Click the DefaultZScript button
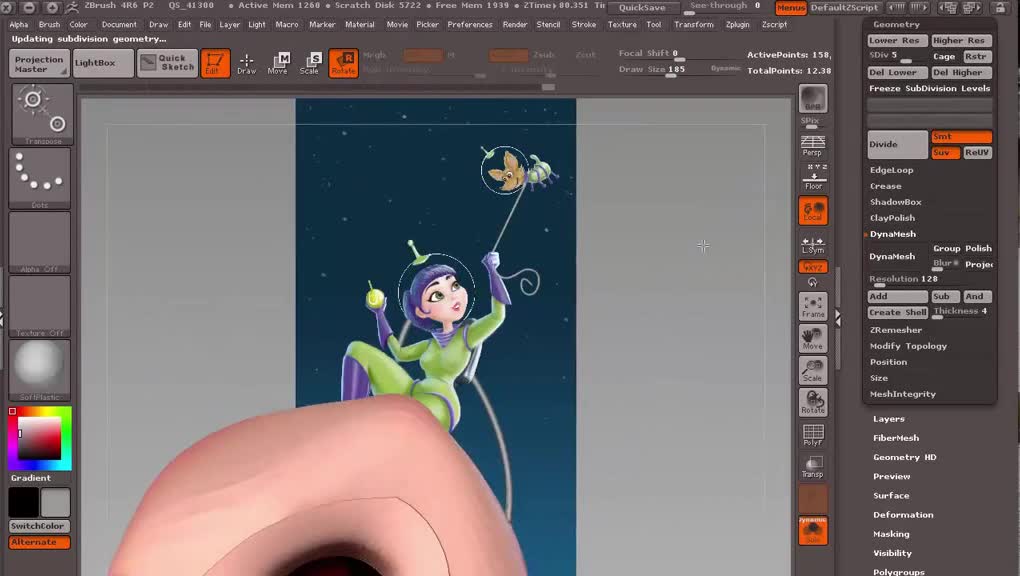1020x576 pixels. tap(844, 8)
